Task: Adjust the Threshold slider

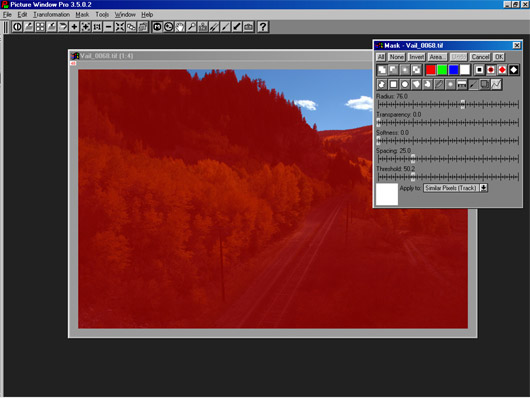Action: 448,177
